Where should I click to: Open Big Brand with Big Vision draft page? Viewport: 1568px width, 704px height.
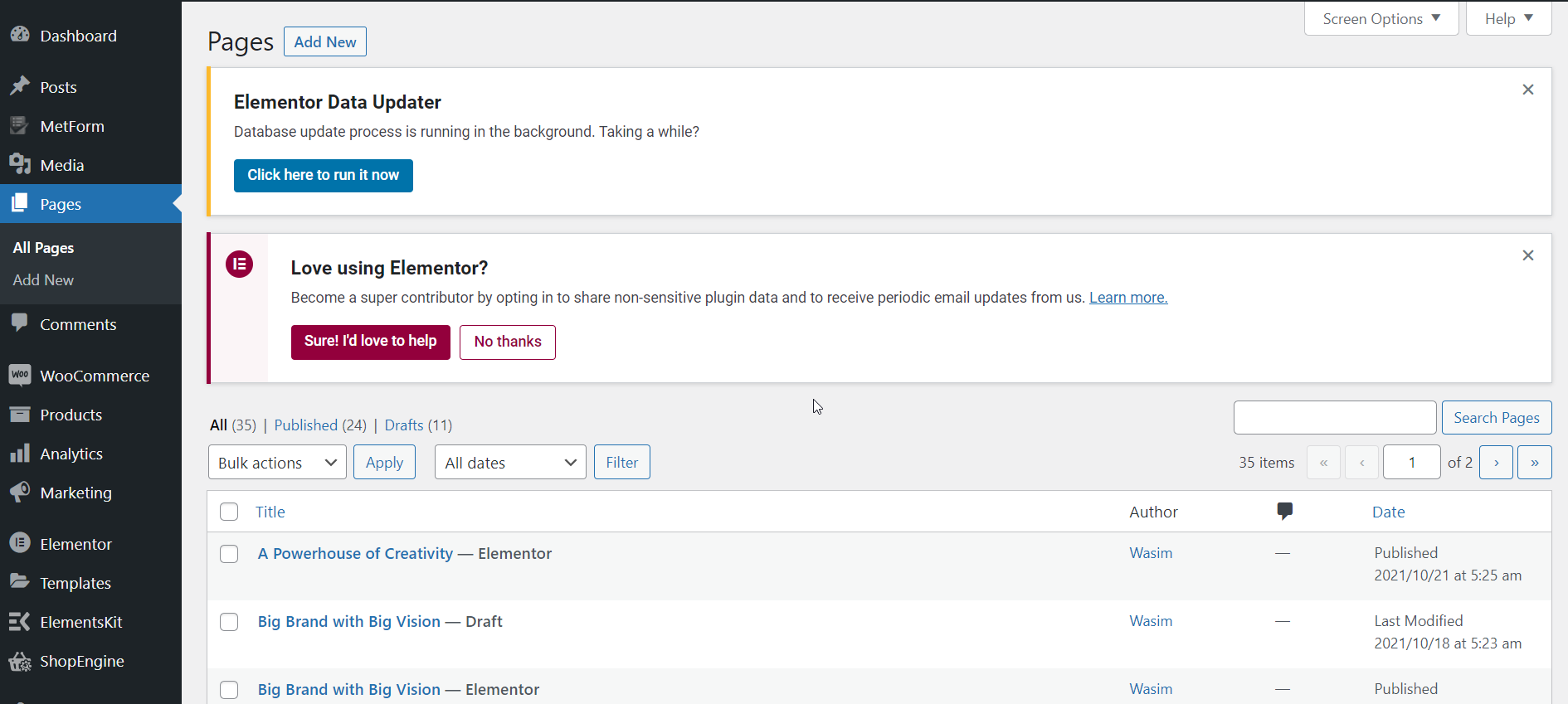click(x=349, y=622)
